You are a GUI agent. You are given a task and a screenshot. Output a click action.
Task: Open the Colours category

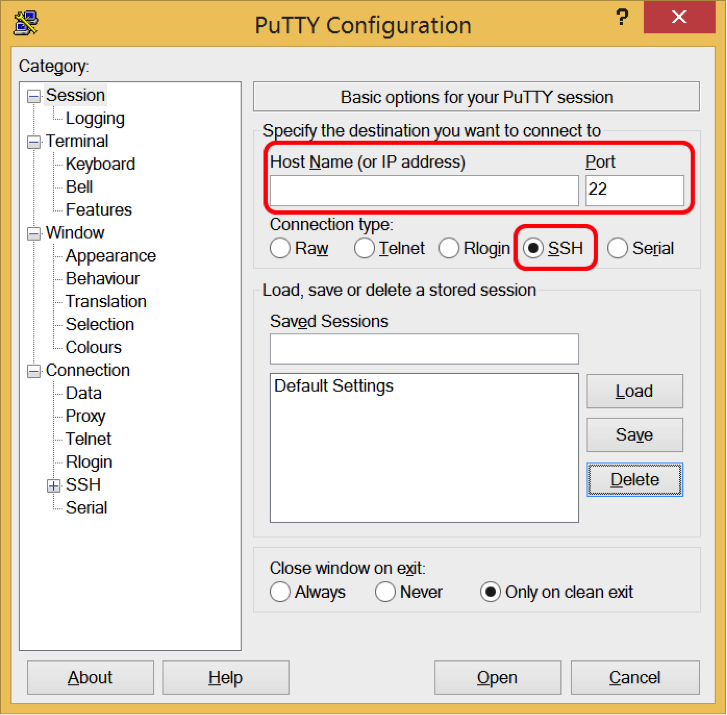(x=94, y=347)
